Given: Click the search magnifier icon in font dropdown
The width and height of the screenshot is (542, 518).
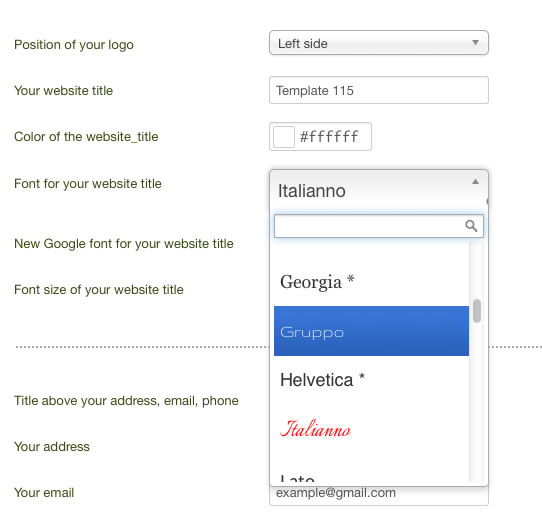Looking at the screenshot, I should click(471, 226).
